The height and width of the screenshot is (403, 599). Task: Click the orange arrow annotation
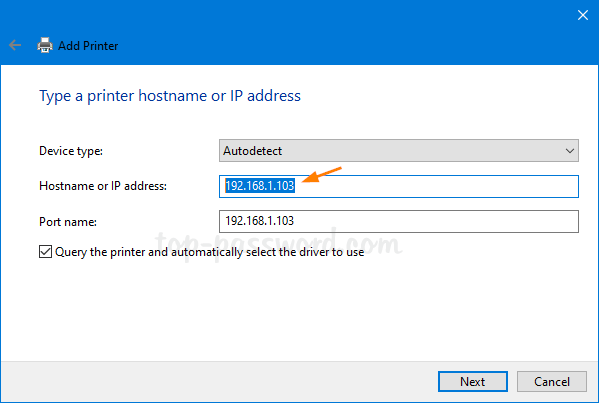[321, 175]
